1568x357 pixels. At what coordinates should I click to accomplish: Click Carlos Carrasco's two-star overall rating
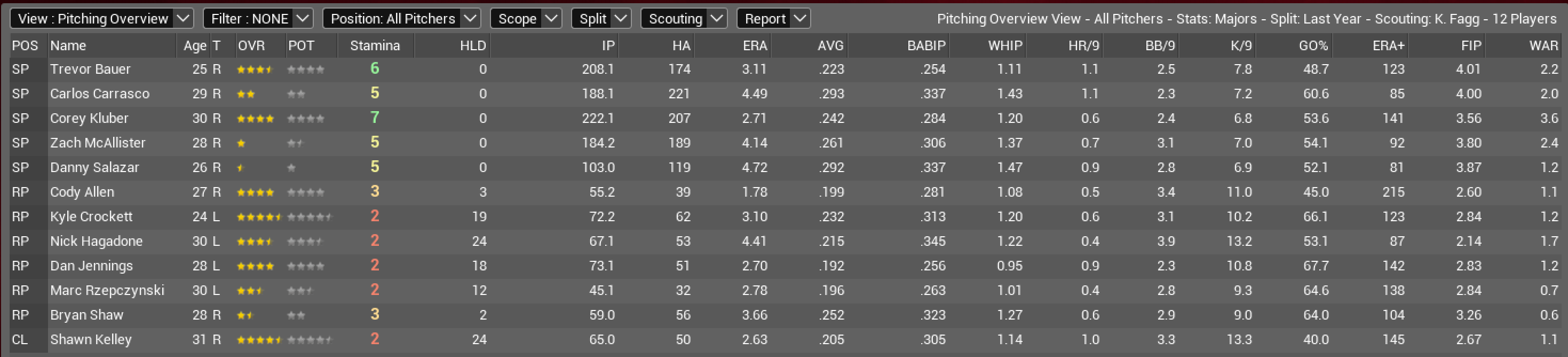coord(246,94)
